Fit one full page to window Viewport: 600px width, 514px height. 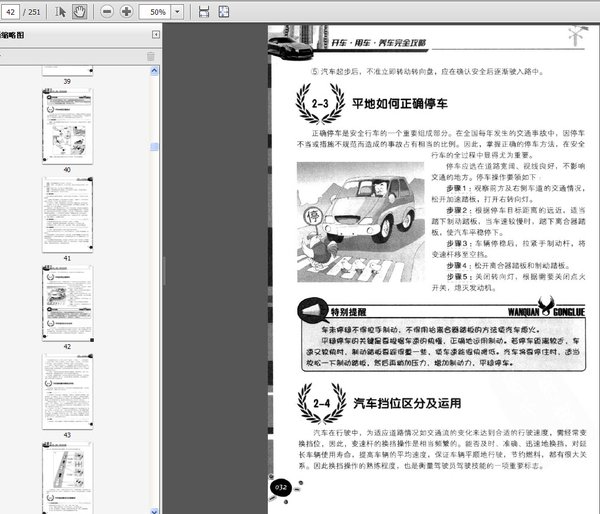click(x=223, y=12)
